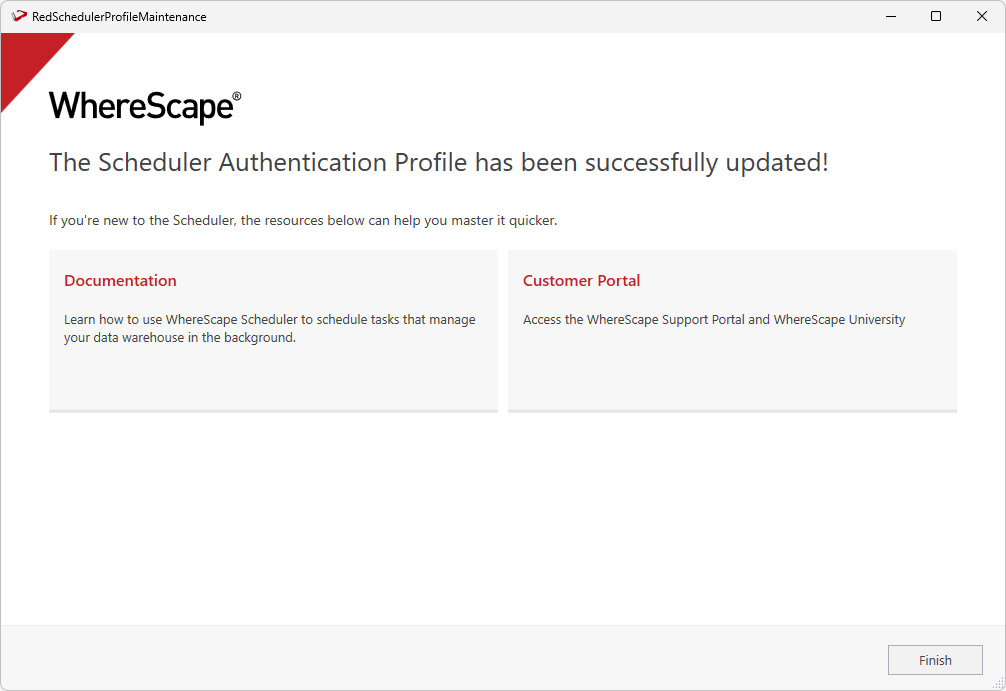Screen dimensions: 1006x691
Task: Close the RedSchedulerProfileMaintenance window
Action: point(982,16)
